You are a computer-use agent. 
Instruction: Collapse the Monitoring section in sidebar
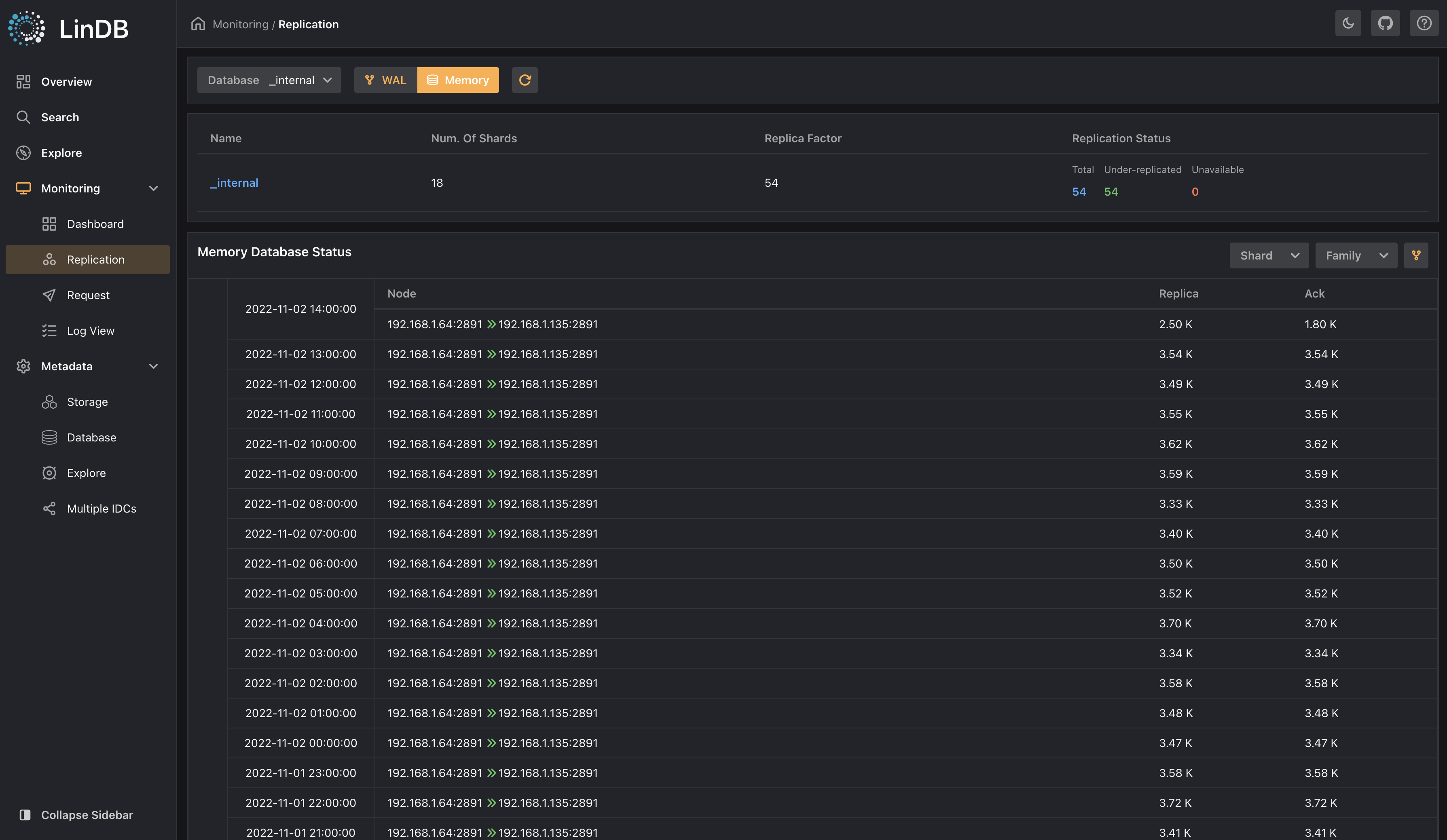coord(153,188)
